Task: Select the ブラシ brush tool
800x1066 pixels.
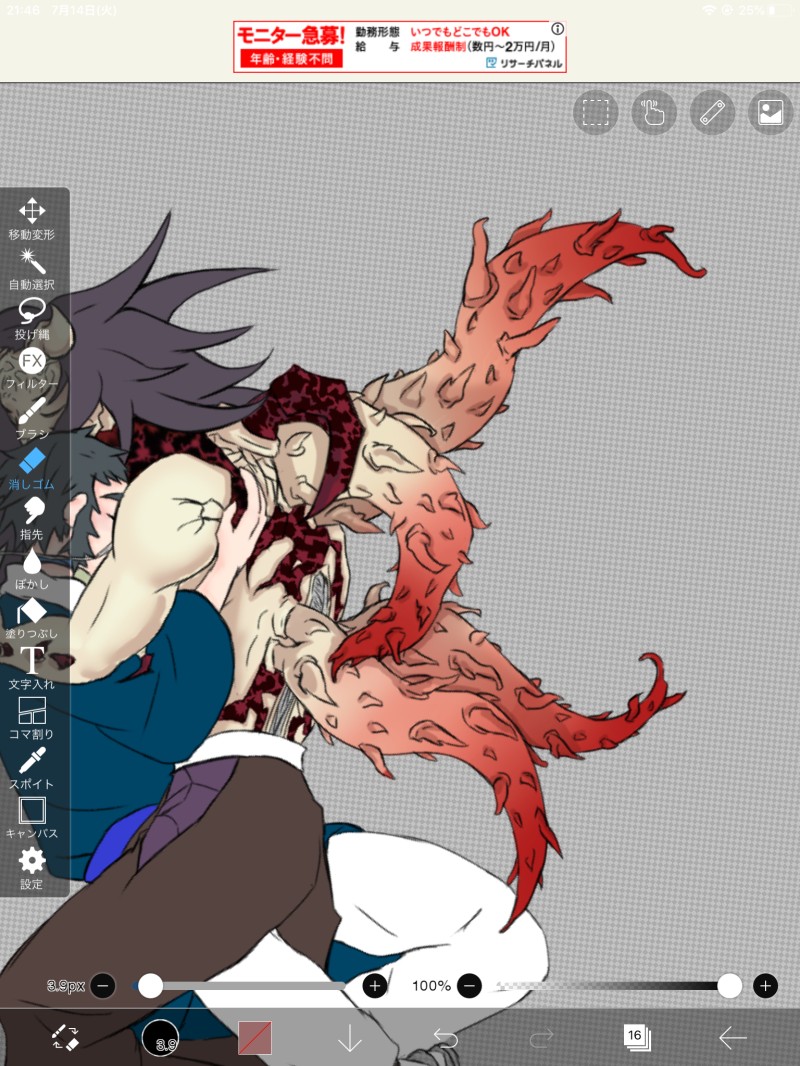Action: pyautogui.click(x=31, y=419)
